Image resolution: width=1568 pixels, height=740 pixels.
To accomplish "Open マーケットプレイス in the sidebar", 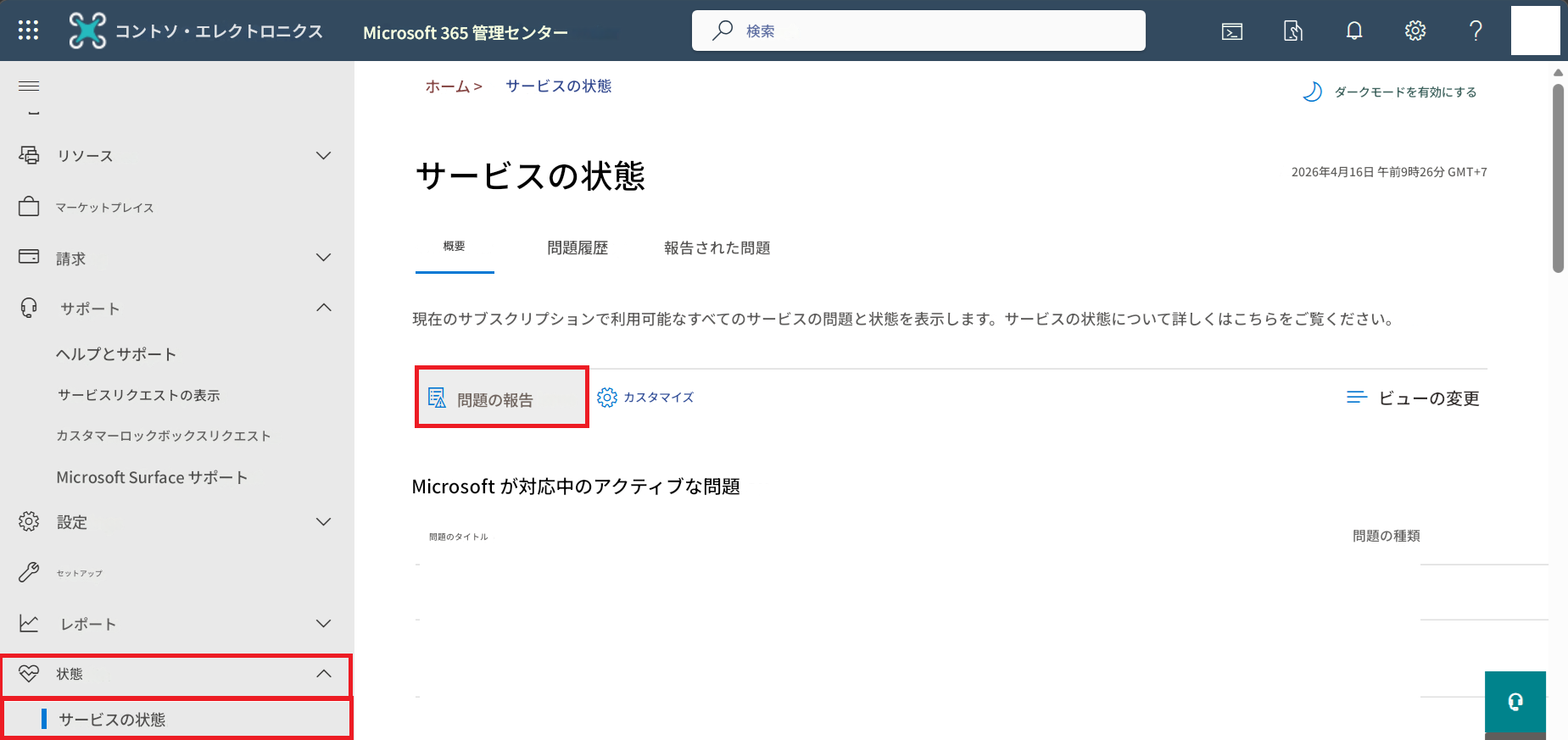I will click(105, 208).
